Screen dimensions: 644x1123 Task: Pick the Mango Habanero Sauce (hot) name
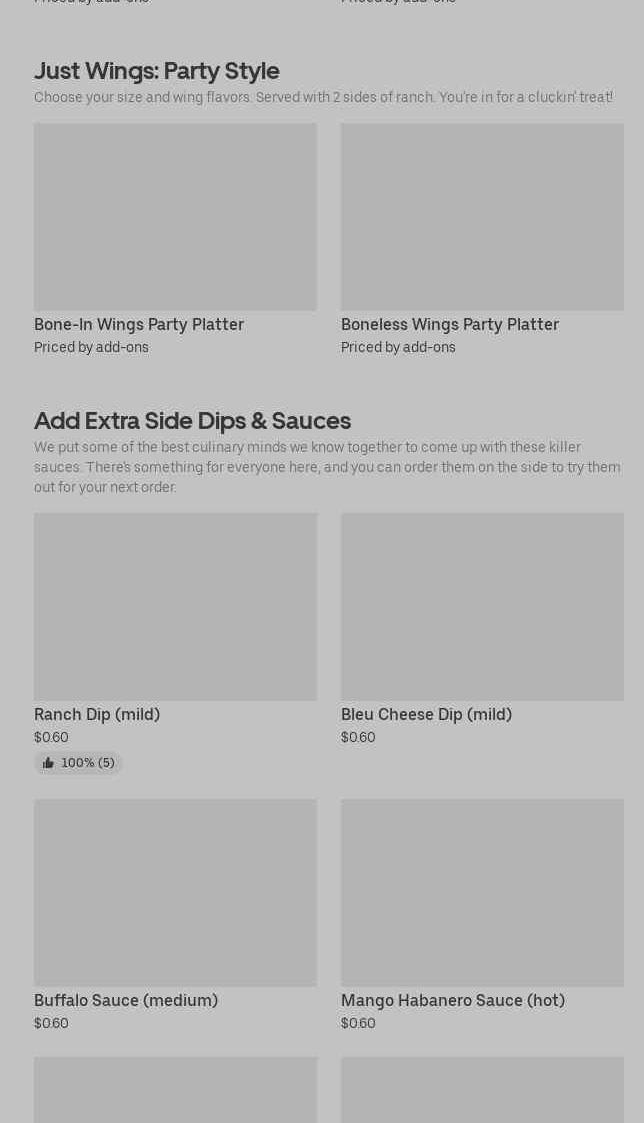tap(453, 1001)
